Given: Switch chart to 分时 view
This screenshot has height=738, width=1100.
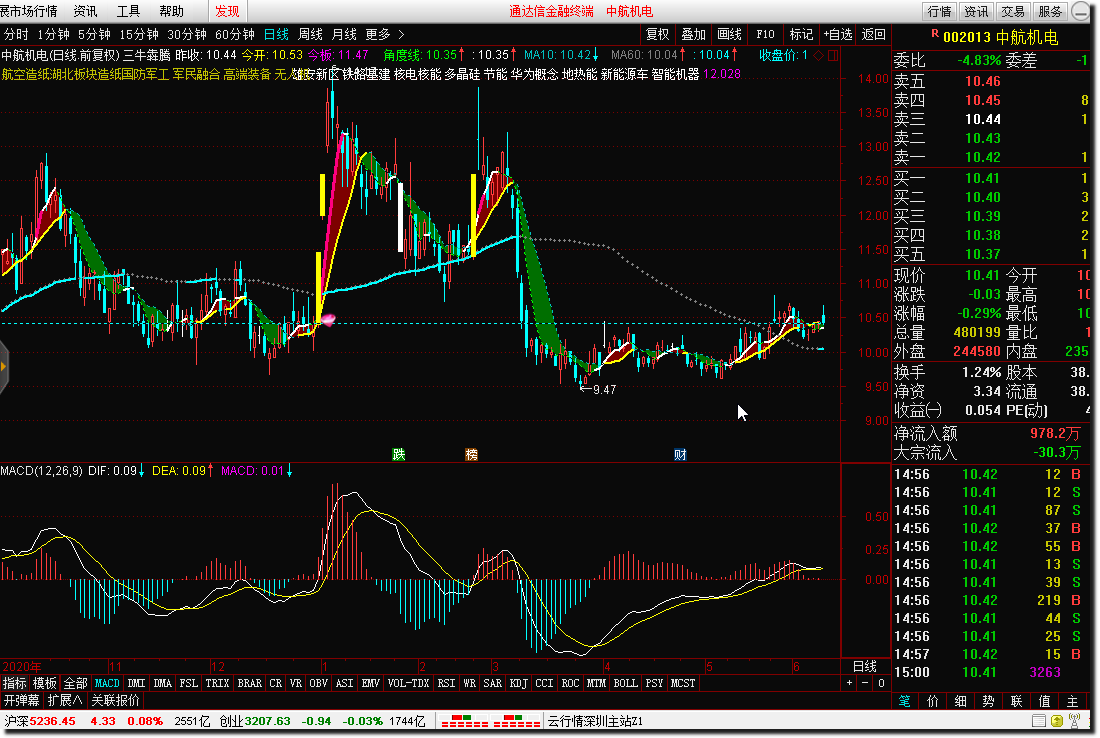Looking at the screenshot, I should click(16, 34).
